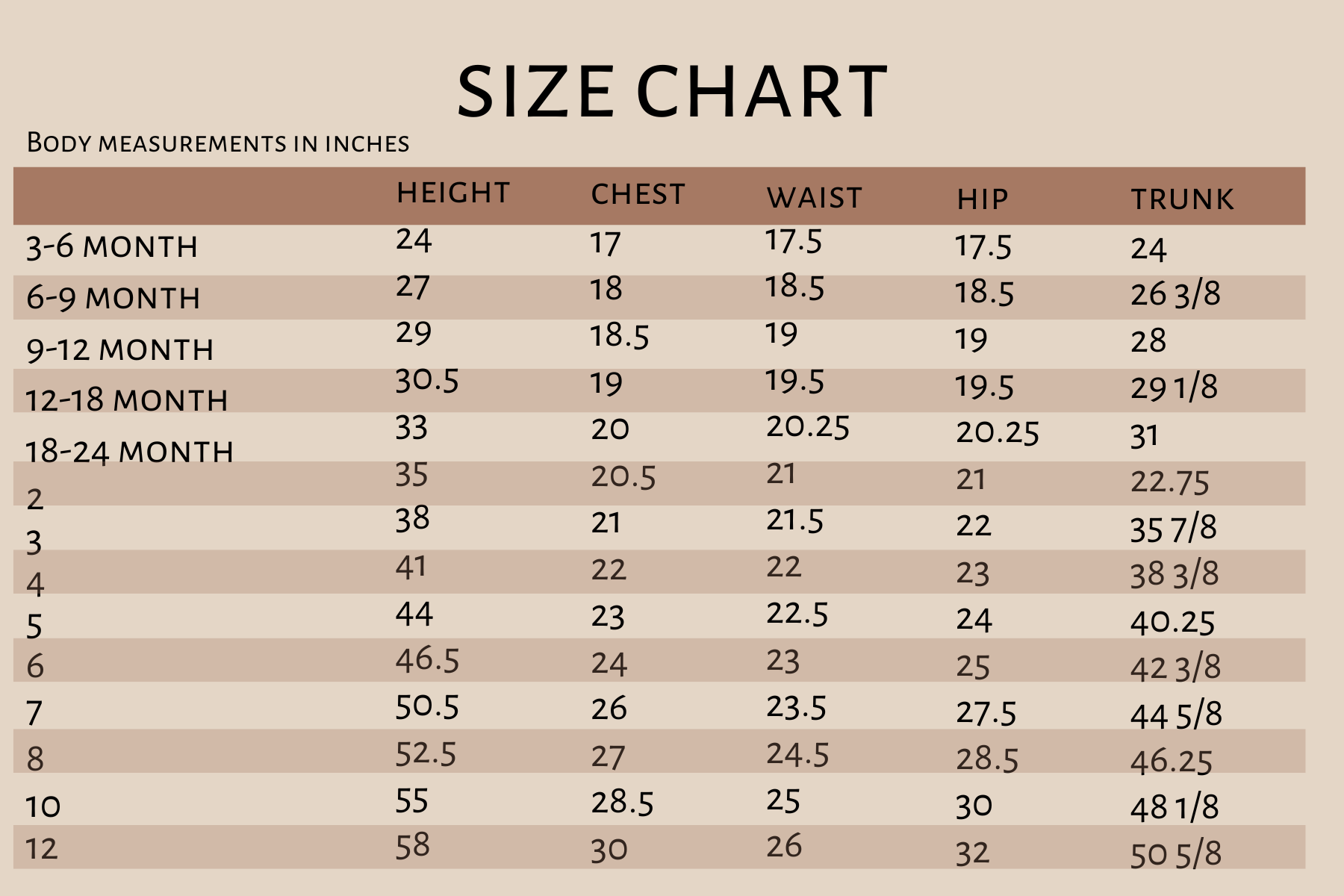The height and width of the screenshot is (896, 1344).
Task: Select the HIP column header
Action: tap(983, 199)
